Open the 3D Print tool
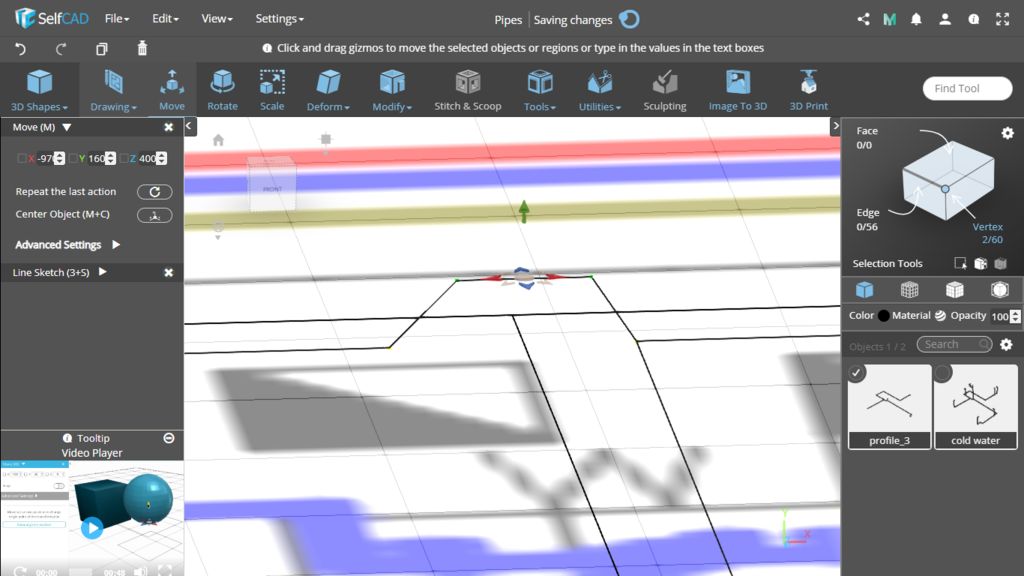 pyautogui.click(x=808, y=90)
